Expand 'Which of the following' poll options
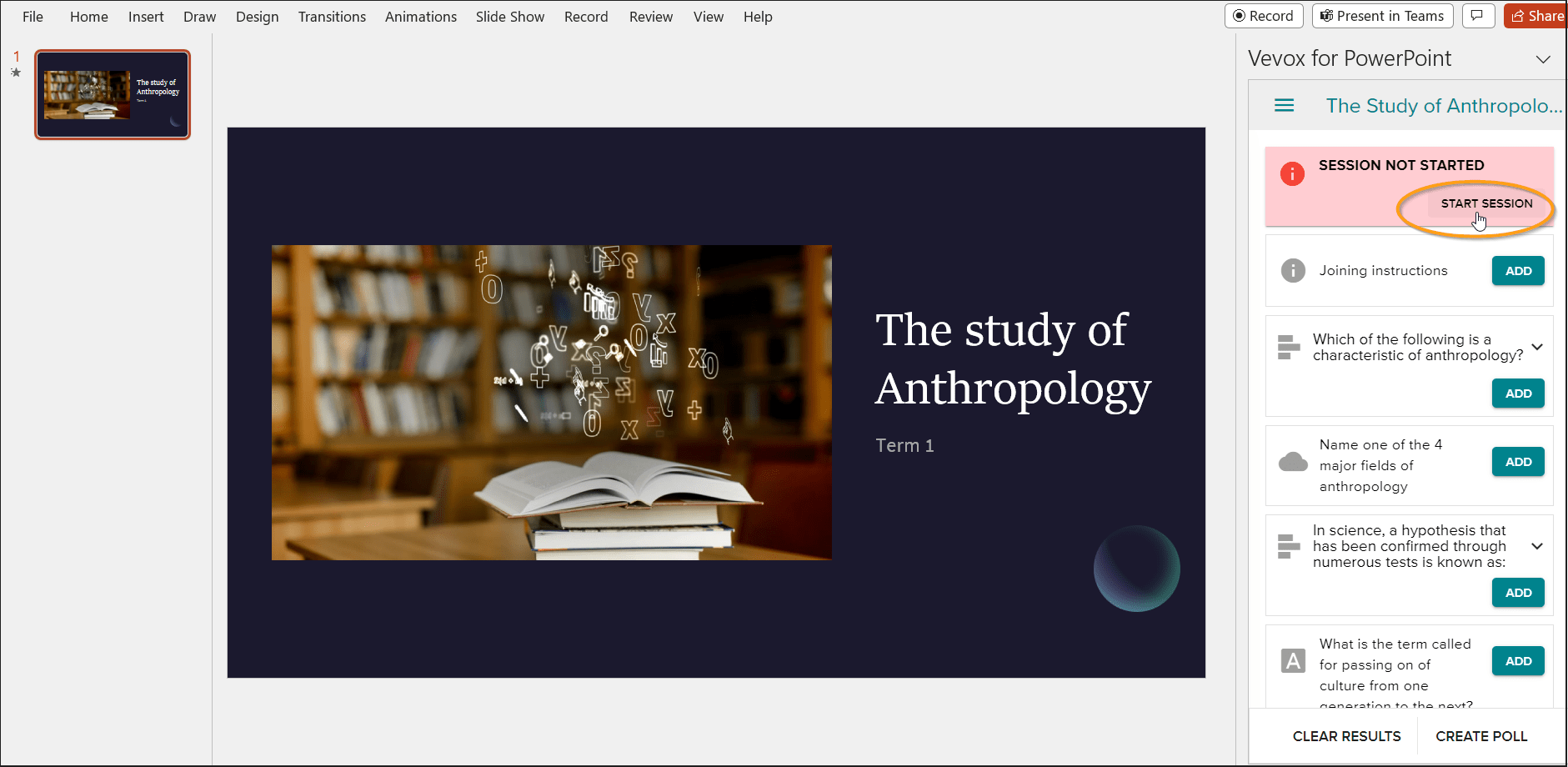 (x=1537, y=347)
